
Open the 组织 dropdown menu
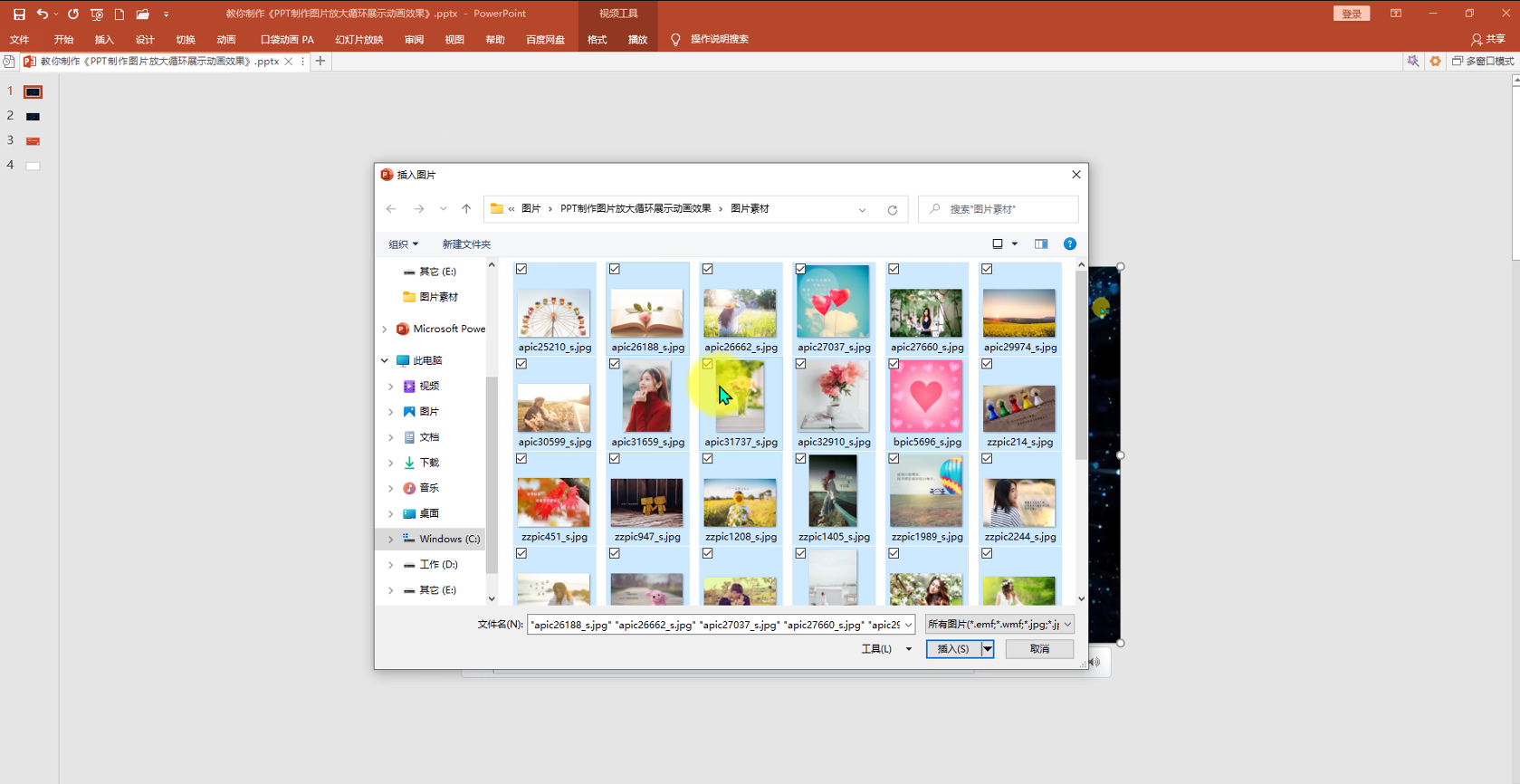click(x=403, y=244)
